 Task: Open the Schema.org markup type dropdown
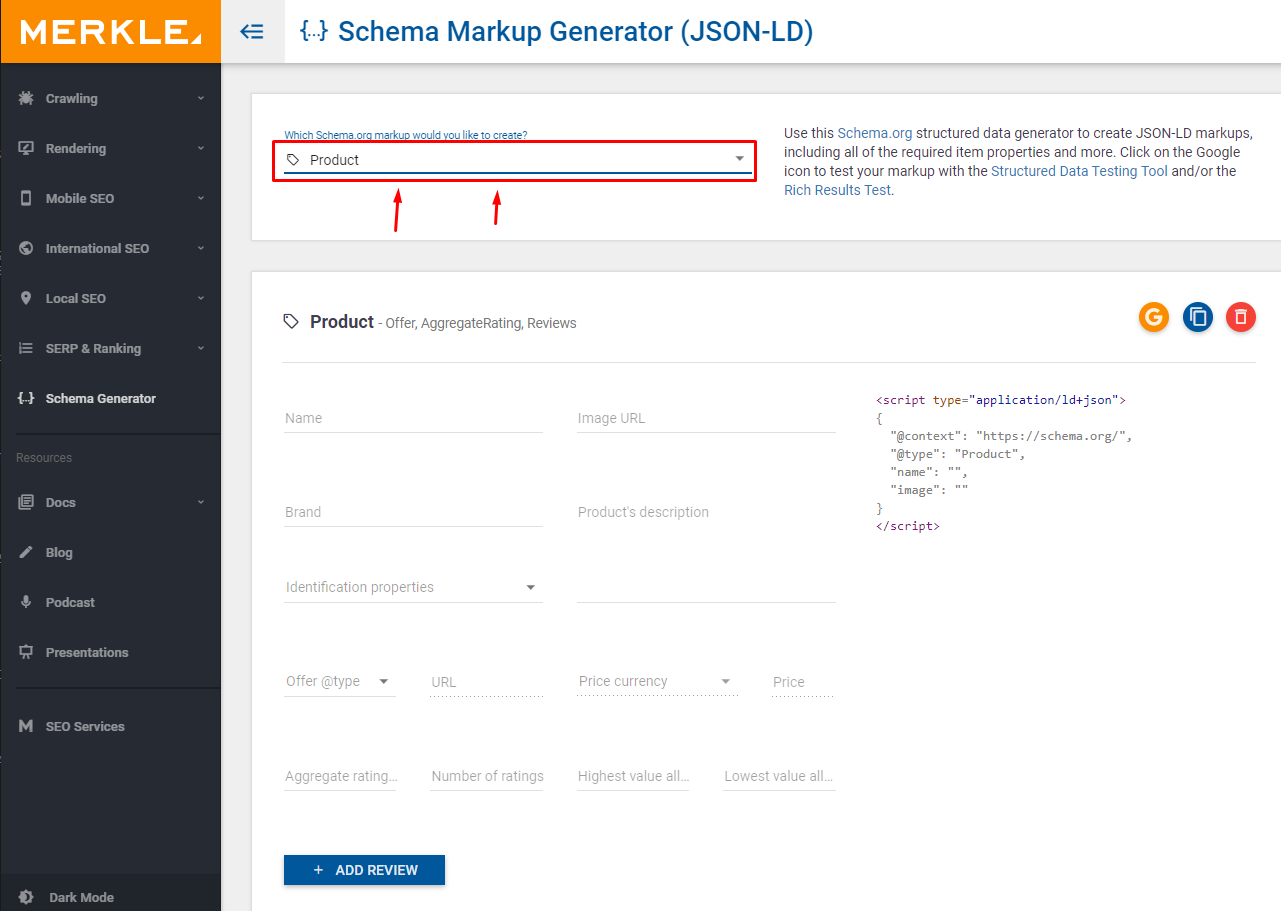[515, 160]
